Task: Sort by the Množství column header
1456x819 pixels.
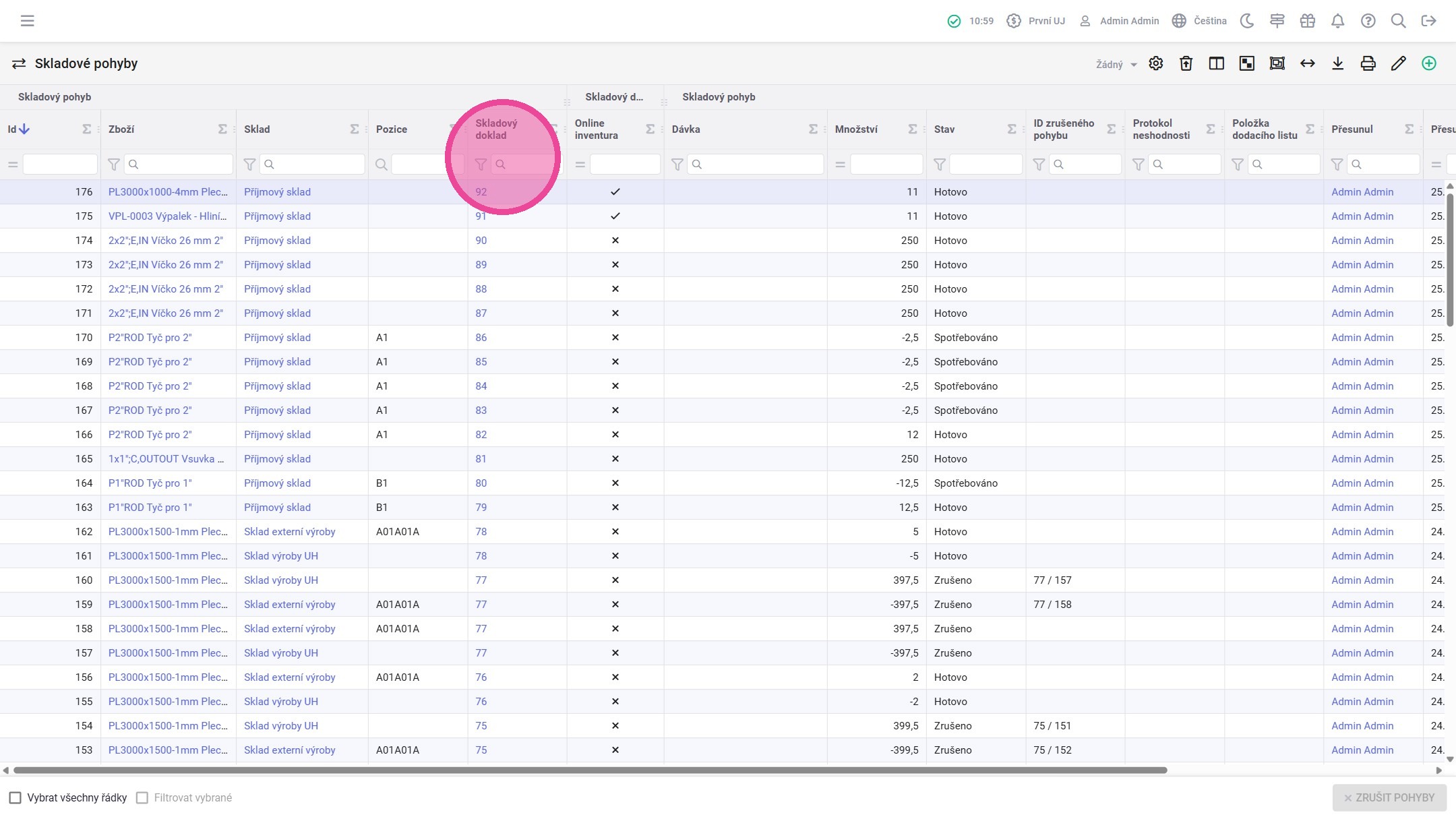Action: [856, 129]
